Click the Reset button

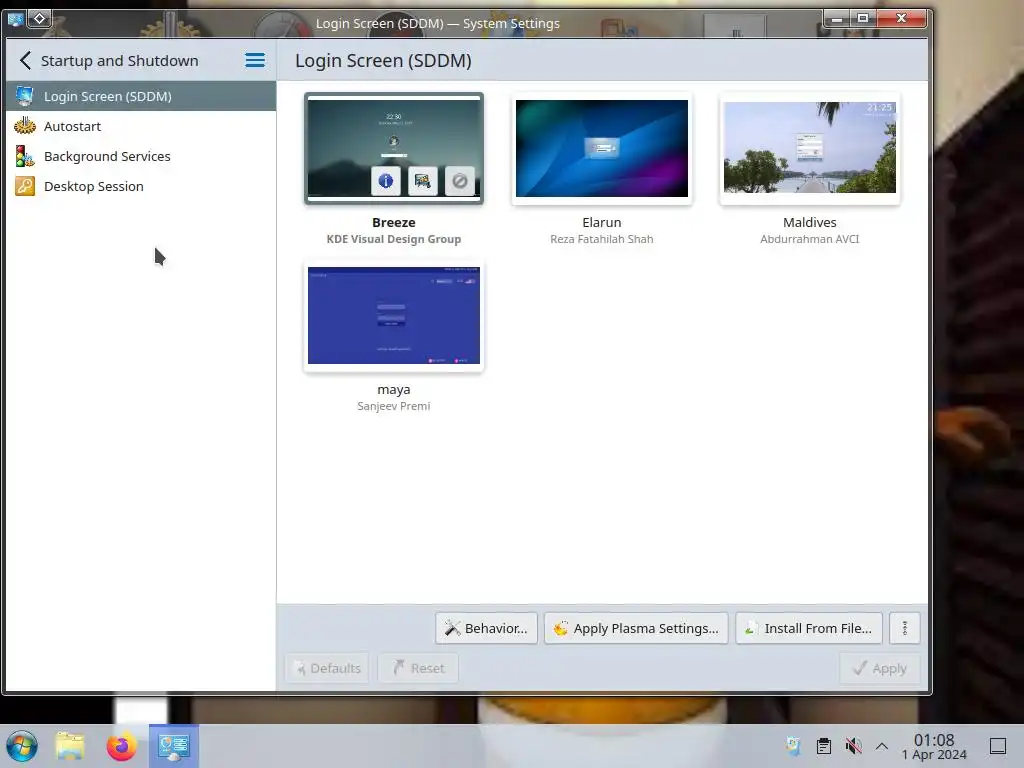click(418, 668)
